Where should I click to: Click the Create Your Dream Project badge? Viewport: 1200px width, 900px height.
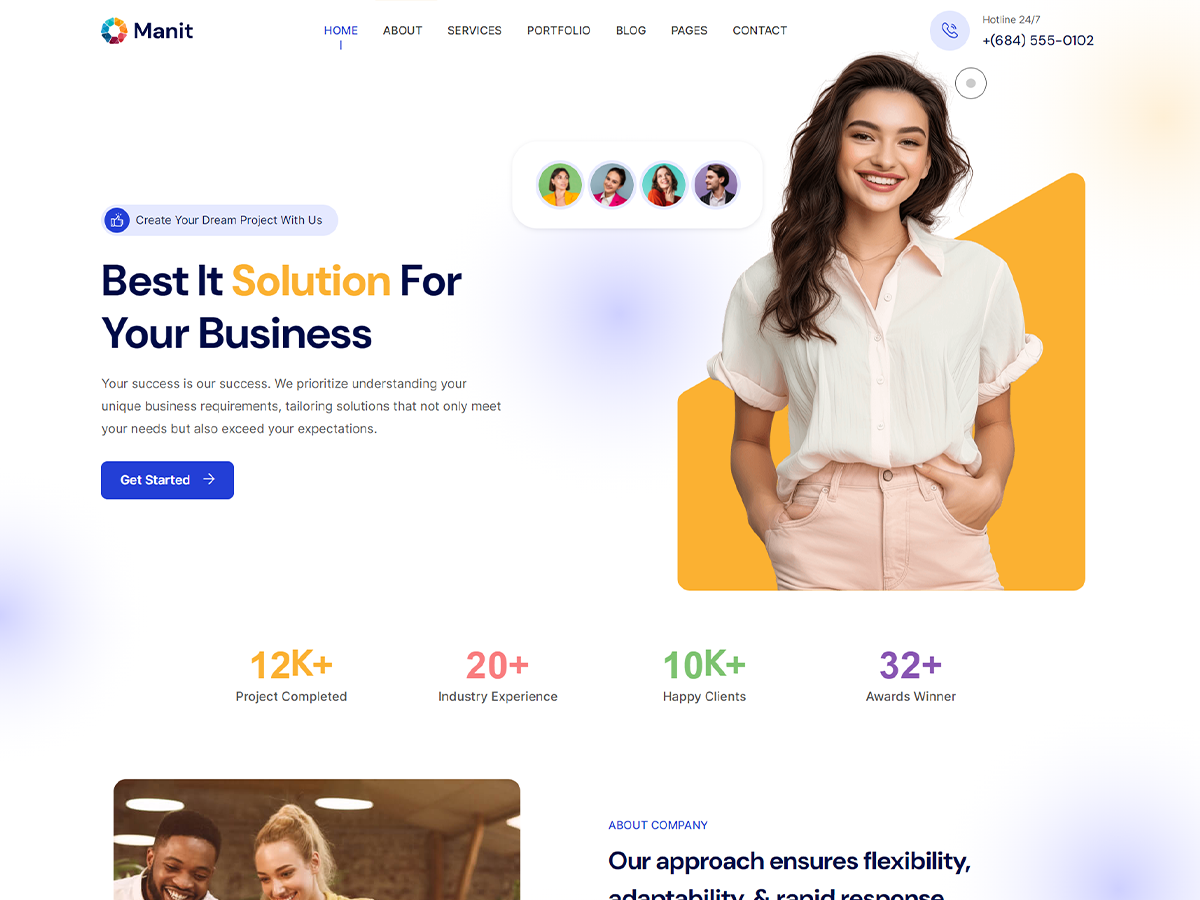tap(220, 220)
